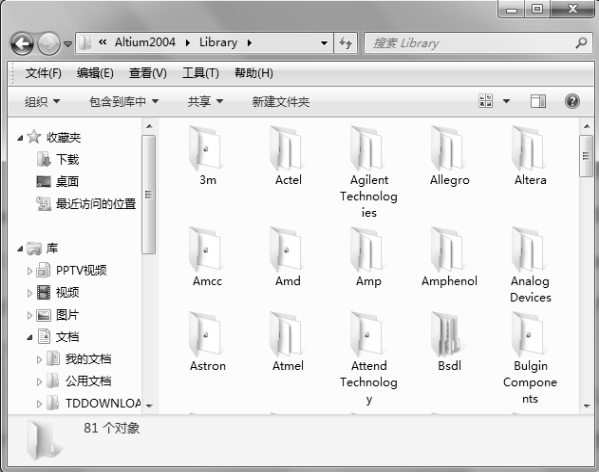599x472 pixels.
Task: Click the refresh button beside address bar
Action: pos(346,43)
